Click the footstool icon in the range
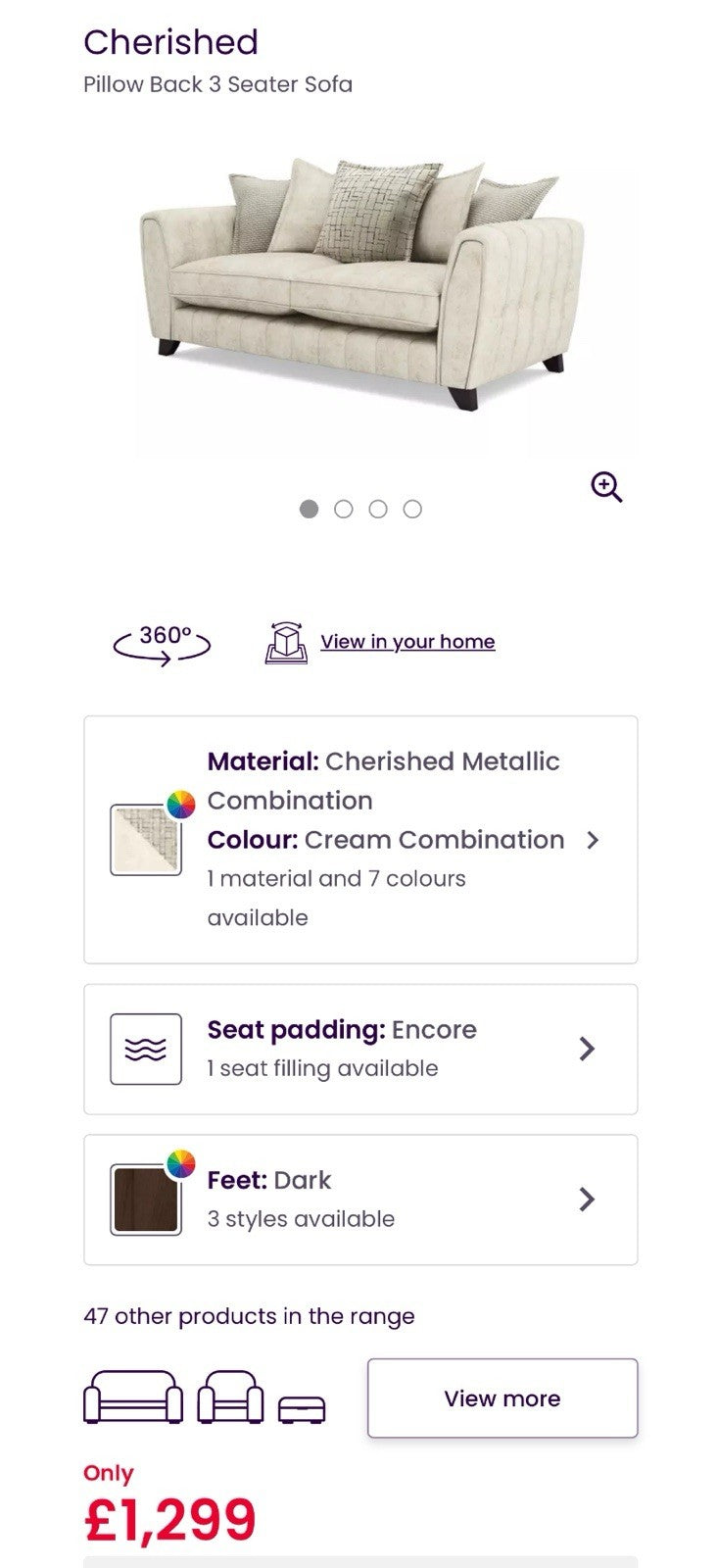 pyautogui.click(x=302, y=1409)
